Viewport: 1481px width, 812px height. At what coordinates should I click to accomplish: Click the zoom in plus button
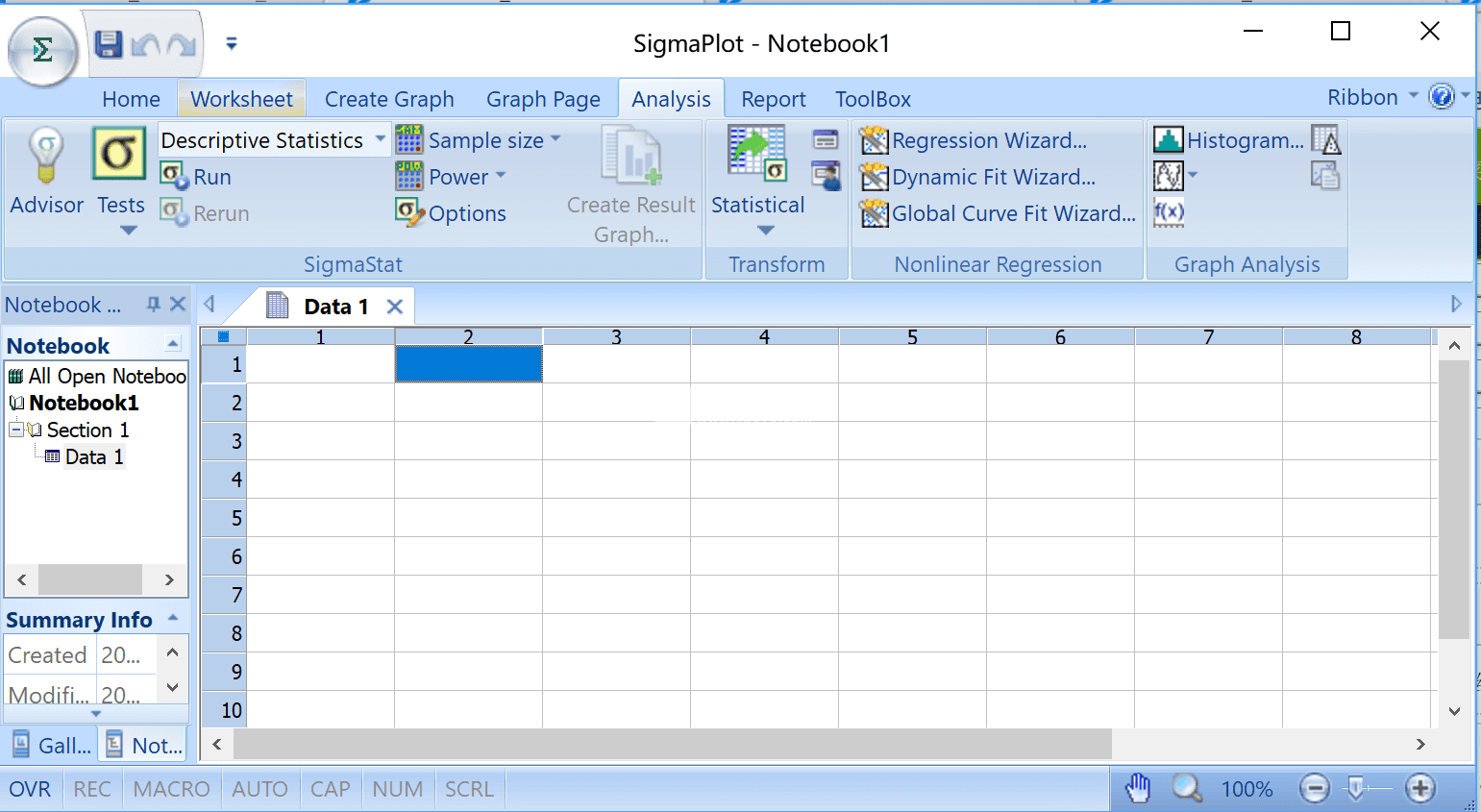coord(1419,789)
